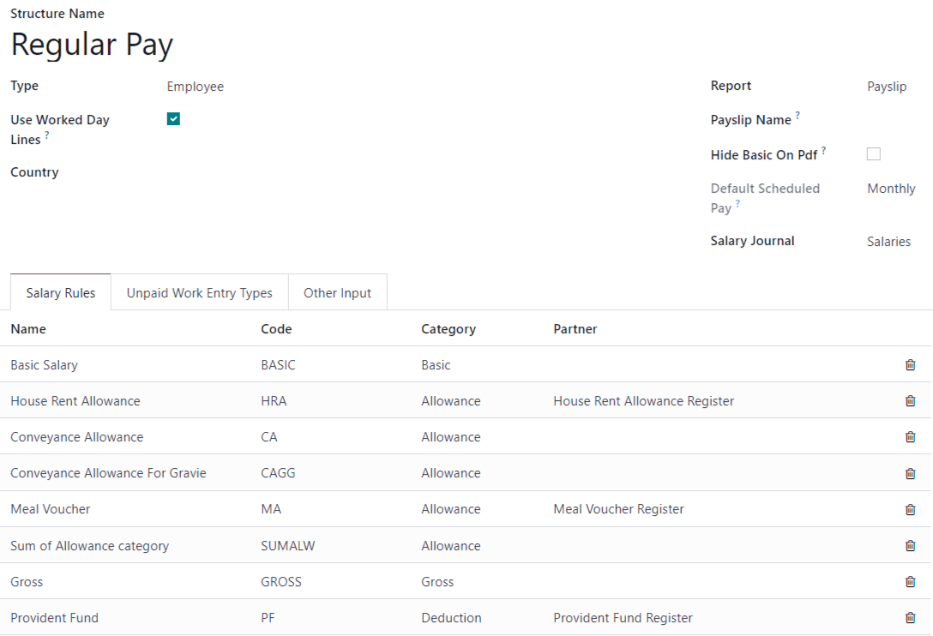Open the Report dropdown showing Payslip
This screenshot has width=933, height=636.
(x=886, y=86)
